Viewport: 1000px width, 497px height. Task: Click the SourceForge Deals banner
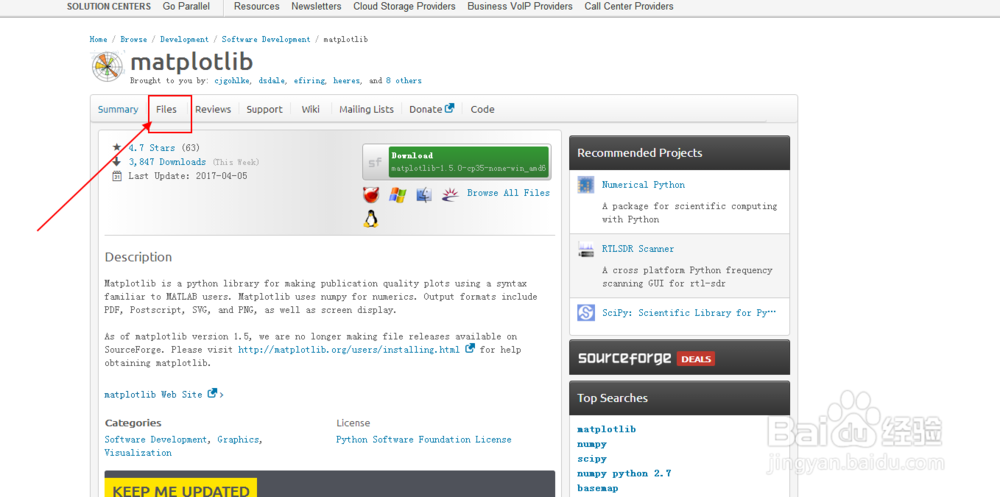pos(679,357)
